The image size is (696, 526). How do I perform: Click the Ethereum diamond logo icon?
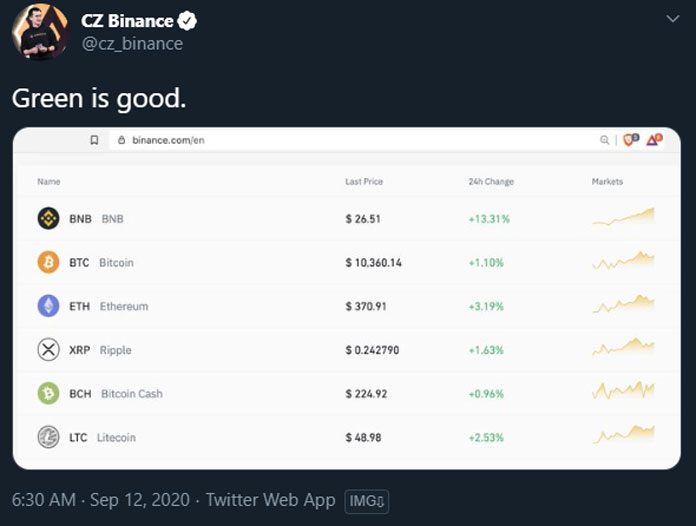tap(48, 306)
